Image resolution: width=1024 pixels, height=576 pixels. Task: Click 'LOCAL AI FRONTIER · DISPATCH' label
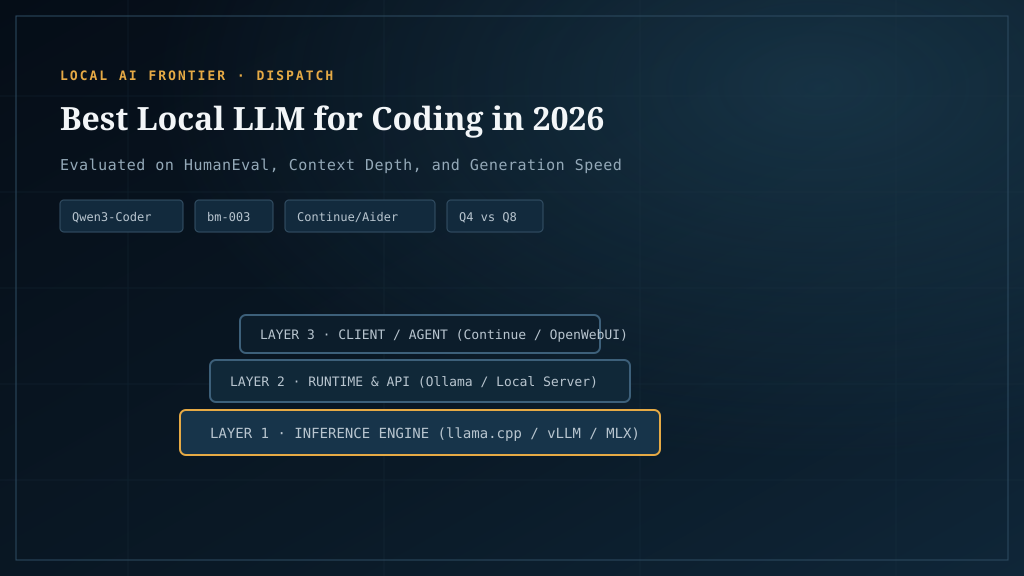click(x=197, y=76)
